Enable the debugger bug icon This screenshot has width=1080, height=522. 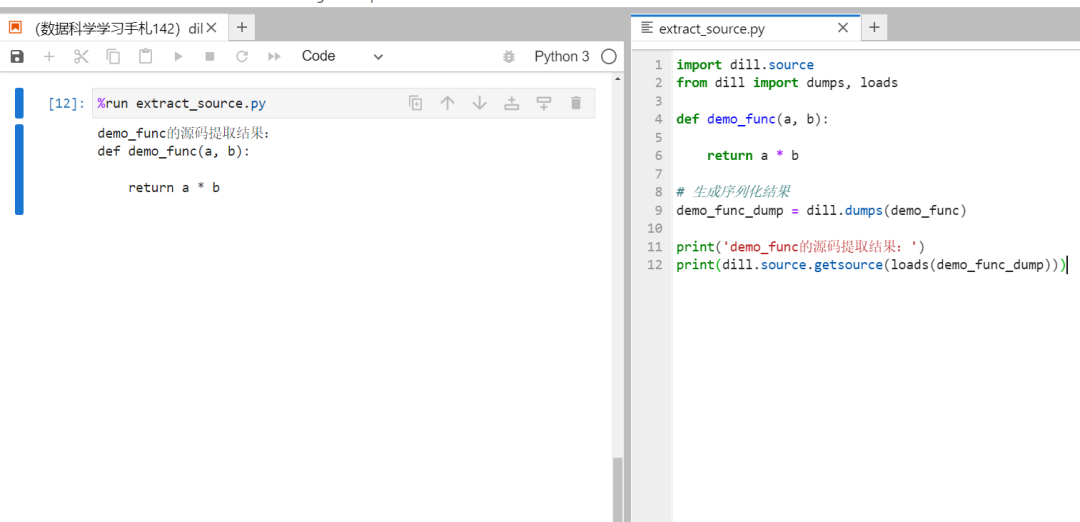tap(509, 56)
